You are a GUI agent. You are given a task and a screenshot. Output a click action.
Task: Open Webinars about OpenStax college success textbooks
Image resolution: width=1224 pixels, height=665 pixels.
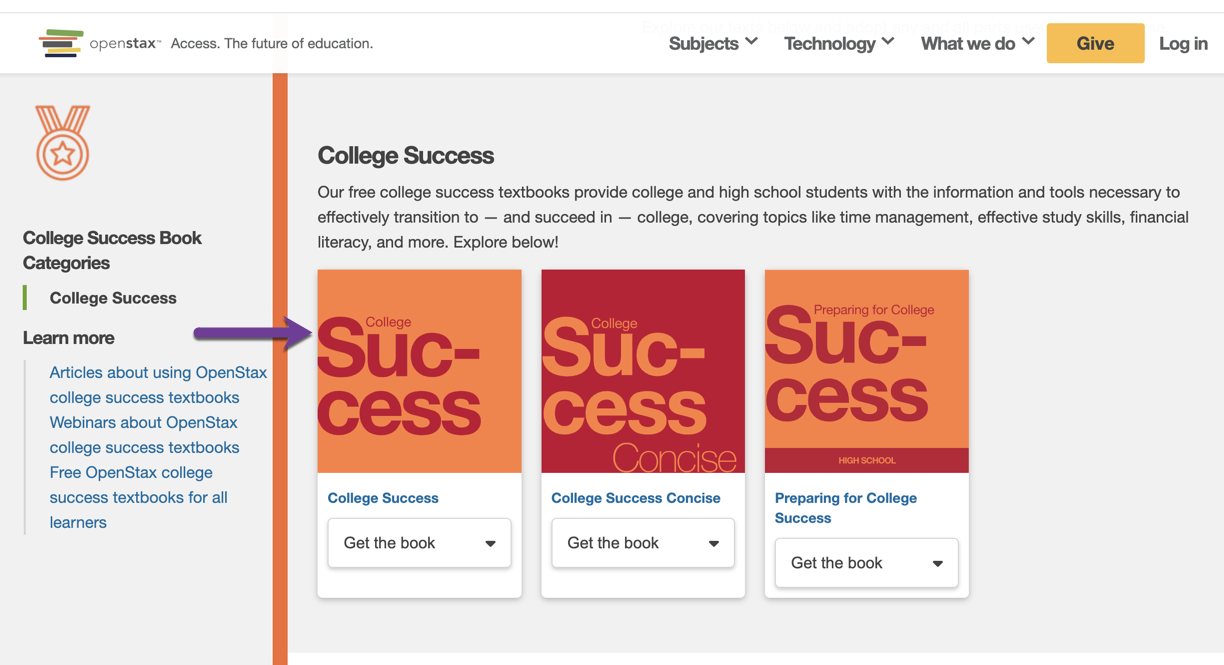point(143,434)
